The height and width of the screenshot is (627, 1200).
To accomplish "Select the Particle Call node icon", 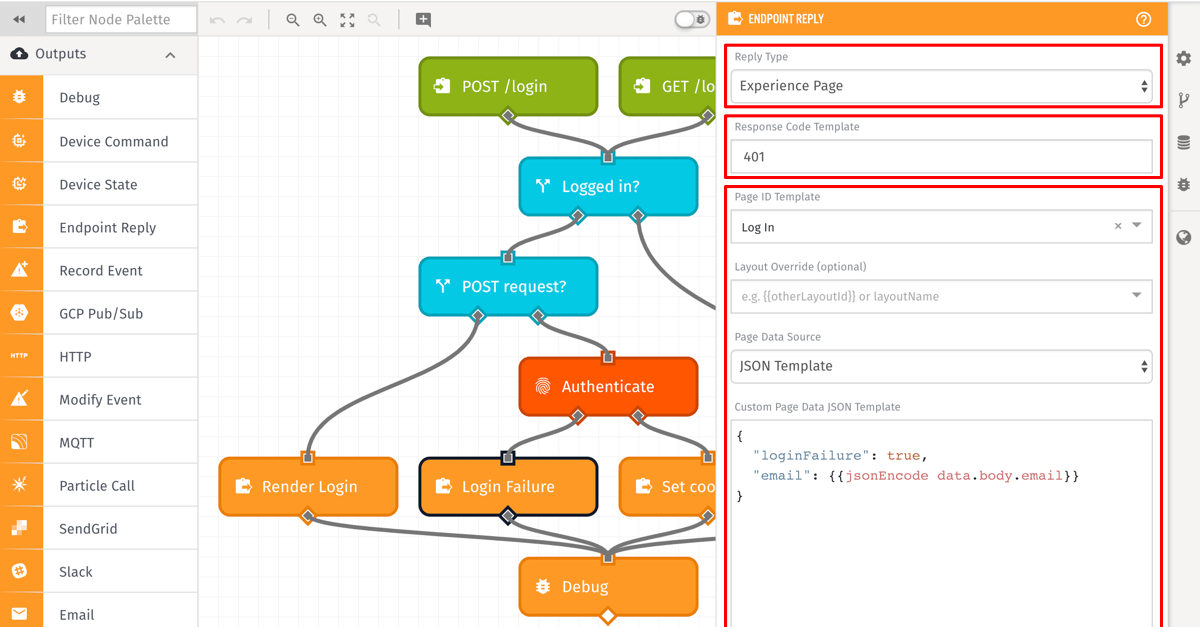I will coord(19,485).
